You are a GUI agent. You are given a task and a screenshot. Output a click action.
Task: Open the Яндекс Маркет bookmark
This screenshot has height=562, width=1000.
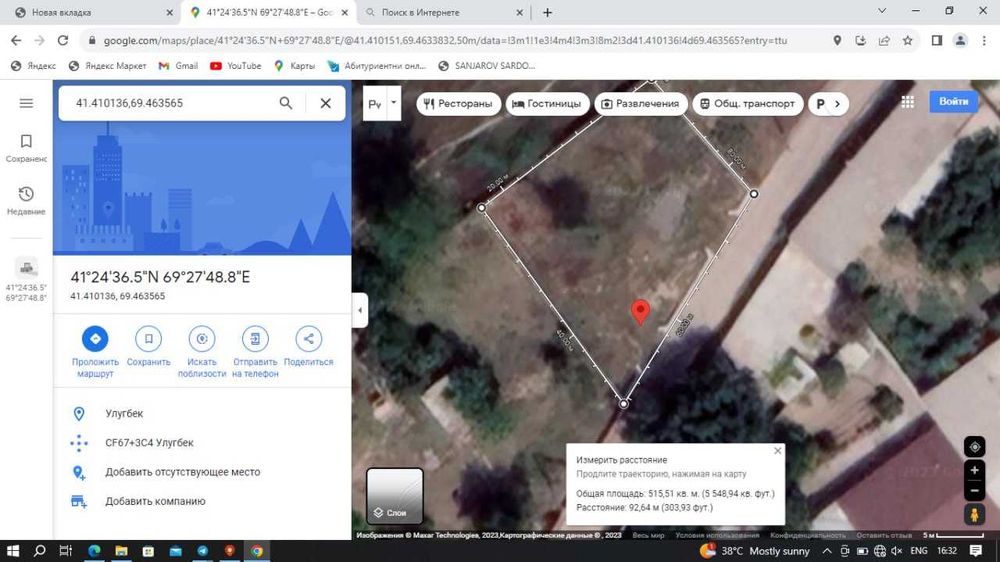tap(107, 66)
